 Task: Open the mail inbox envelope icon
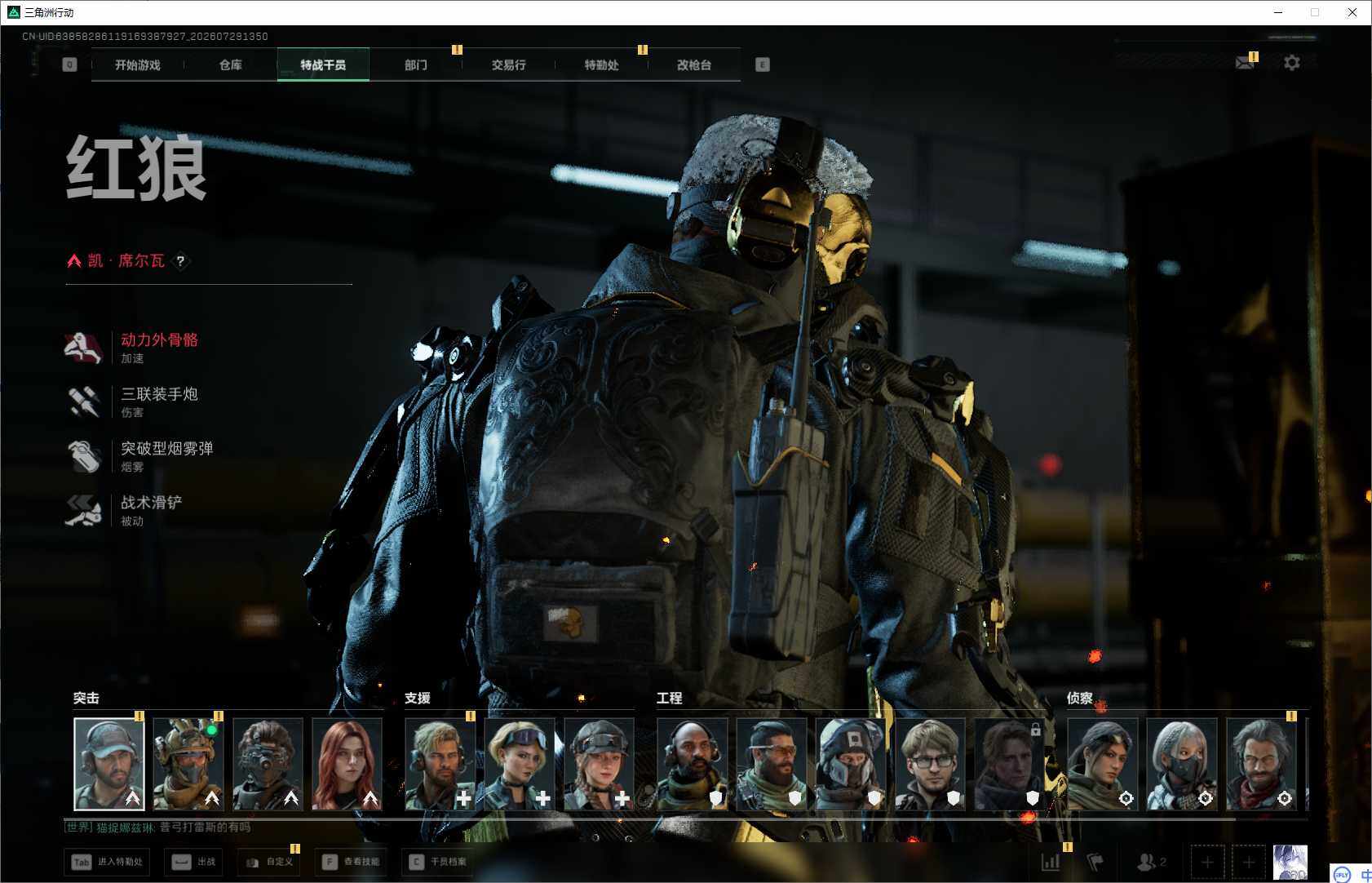click(x=1245, y=63)
